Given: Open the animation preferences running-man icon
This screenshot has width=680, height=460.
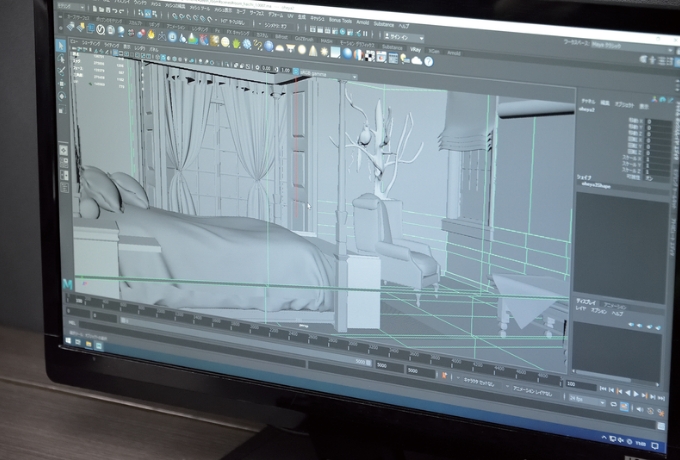Looking at the screenshot, I should pos(660,413).
